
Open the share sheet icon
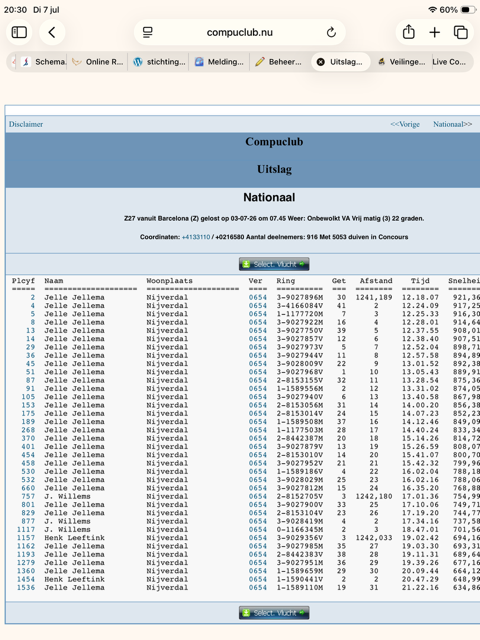(409, 32)
